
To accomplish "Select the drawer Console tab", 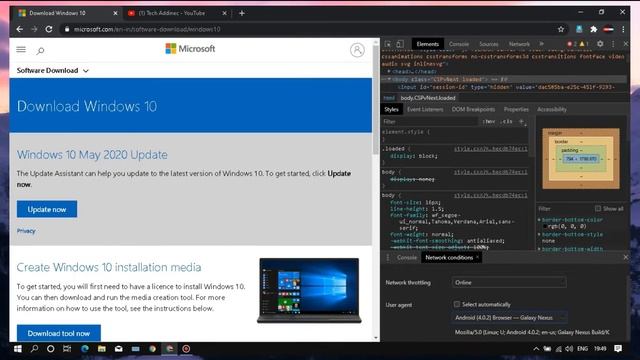I will [407, 258].
